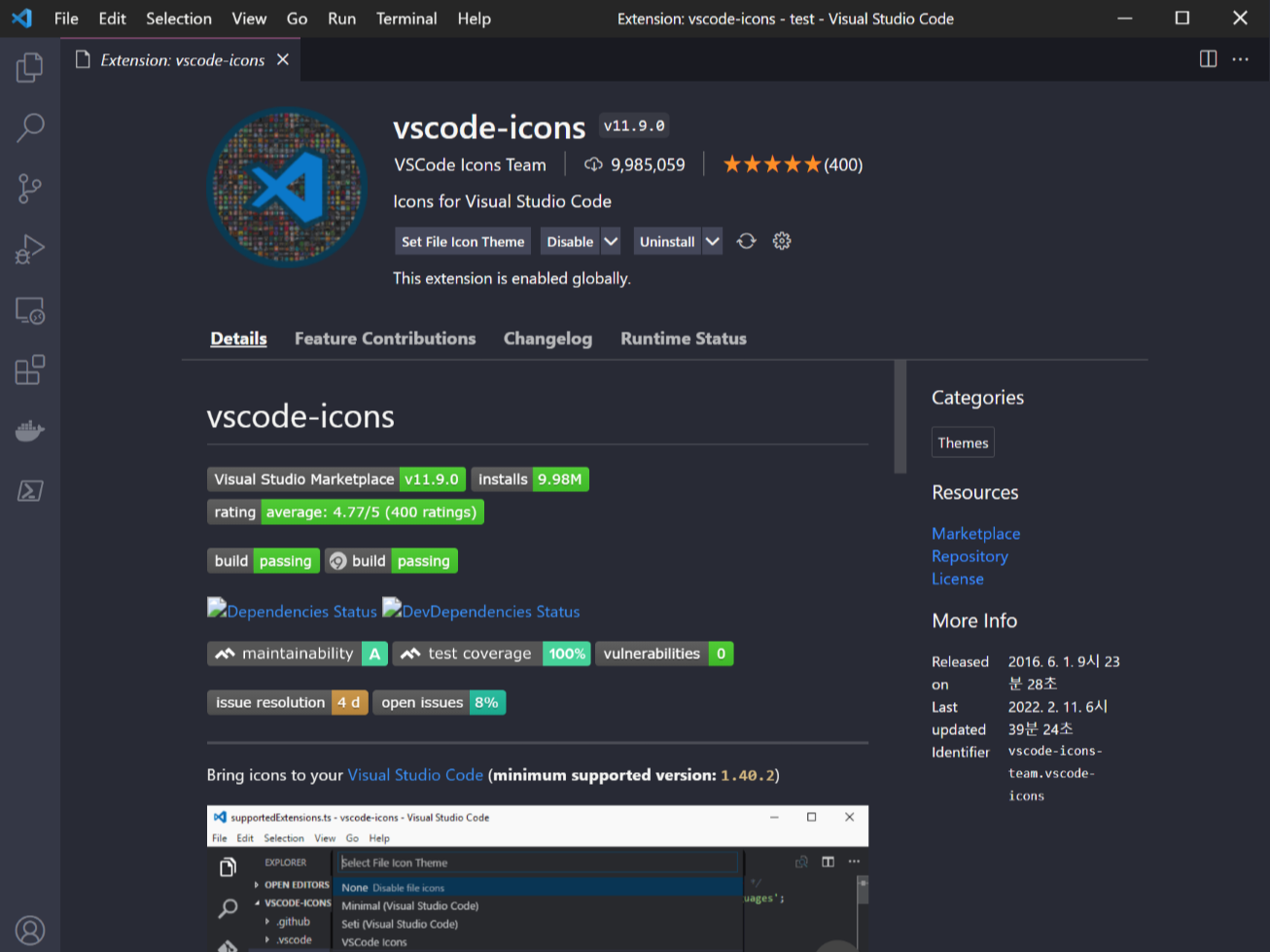Viewport: 1270px width, 952px height.
Task: Click the vscode-icons-team identifier text
Action: (1055, 773)
